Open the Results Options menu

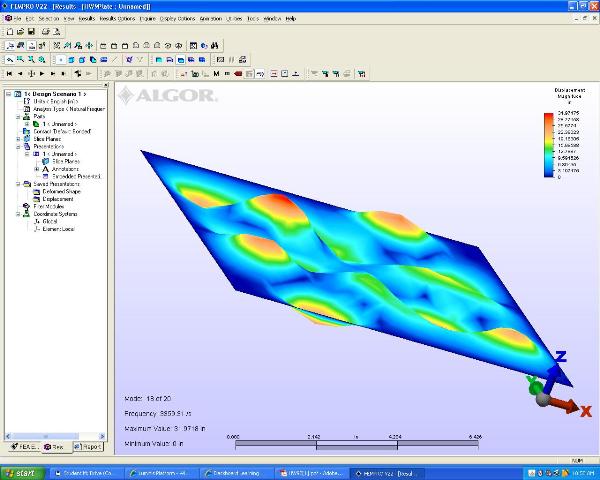tap(119, 19)
